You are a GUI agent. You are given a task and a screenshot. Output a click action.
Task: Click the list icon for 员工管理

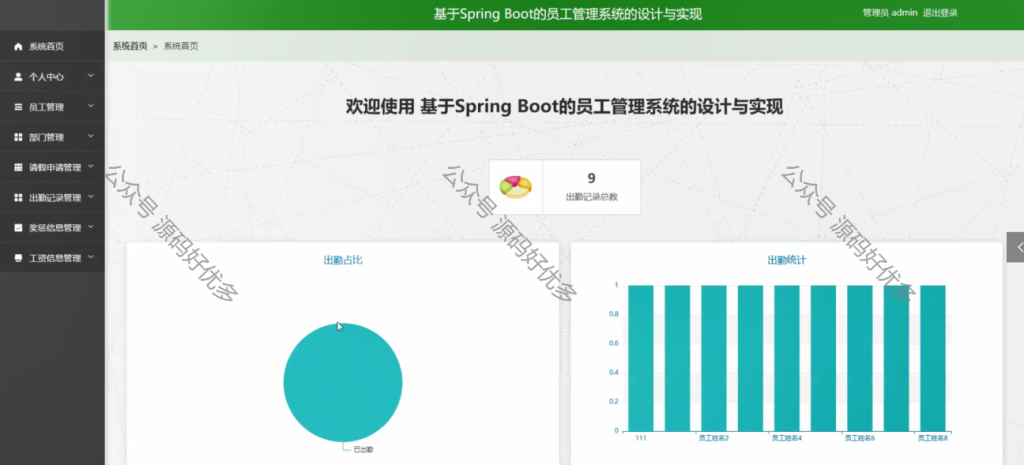point(18,107)
